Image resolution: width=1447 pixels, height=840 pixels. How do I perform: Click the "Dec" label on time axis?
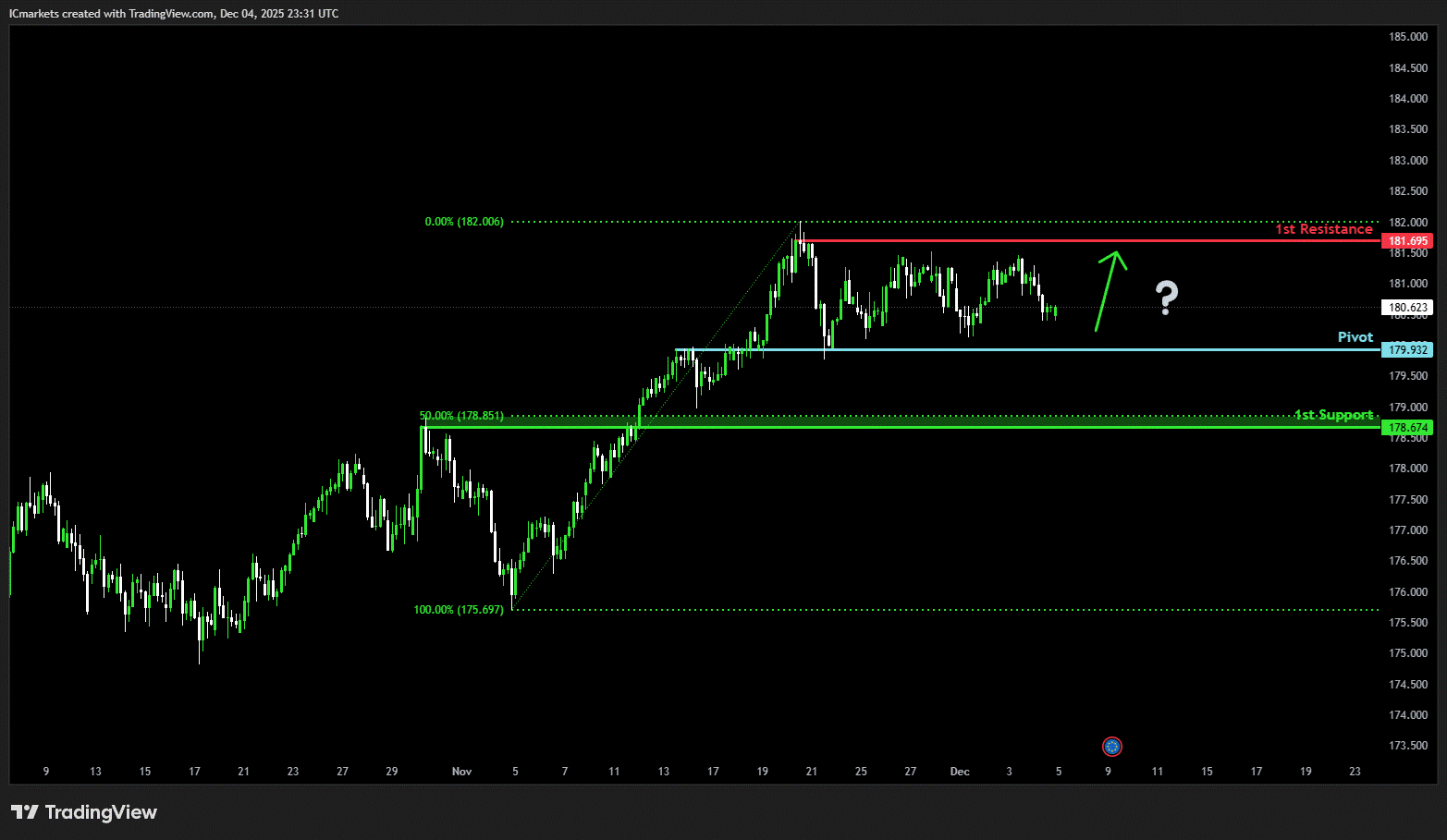(x=960, y=772)
